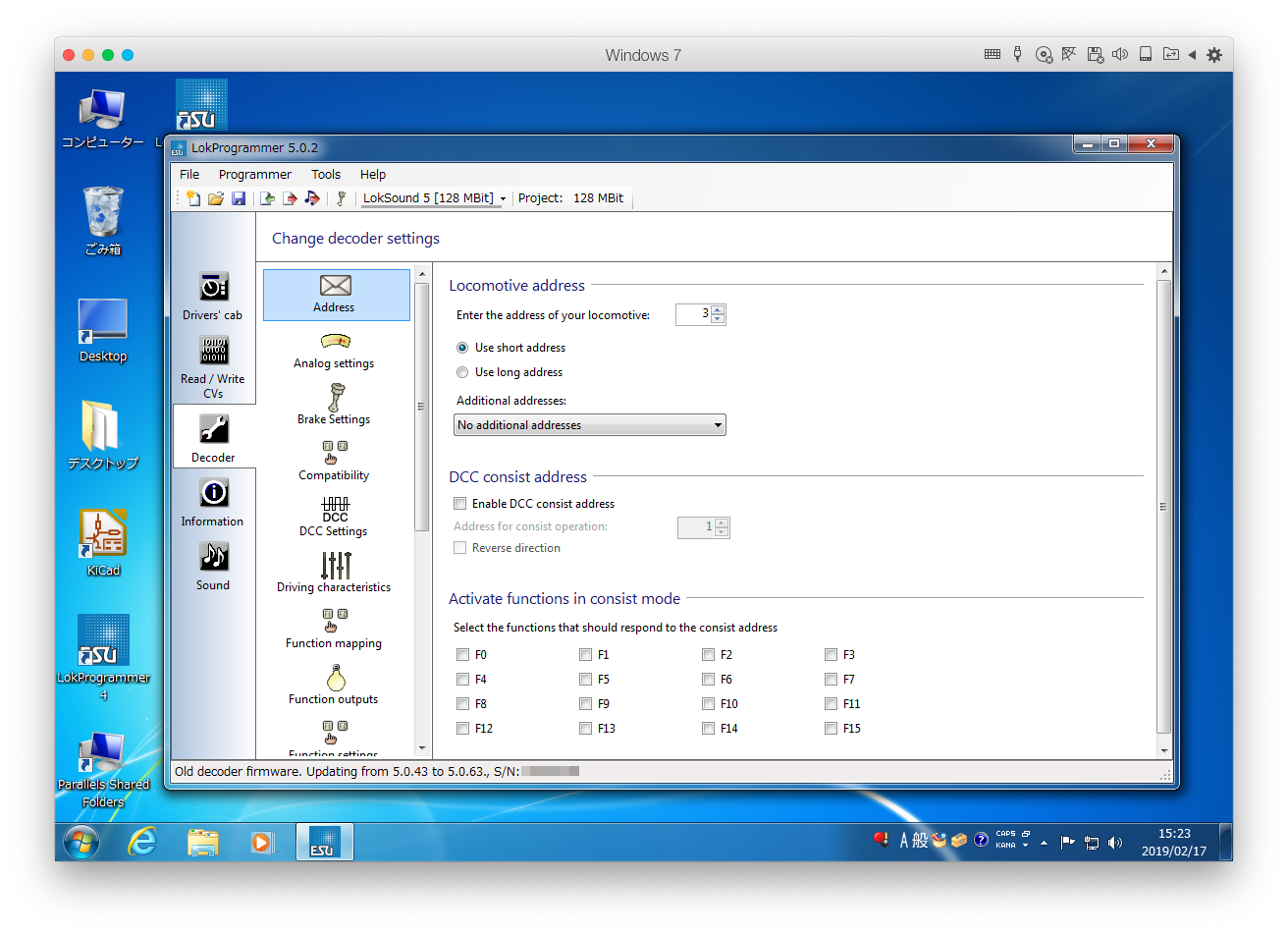This screenshot has height=934, width=1288.
Task: Click the LokProgrammer 4 desktop icon
Action: [x=103, y=658]
